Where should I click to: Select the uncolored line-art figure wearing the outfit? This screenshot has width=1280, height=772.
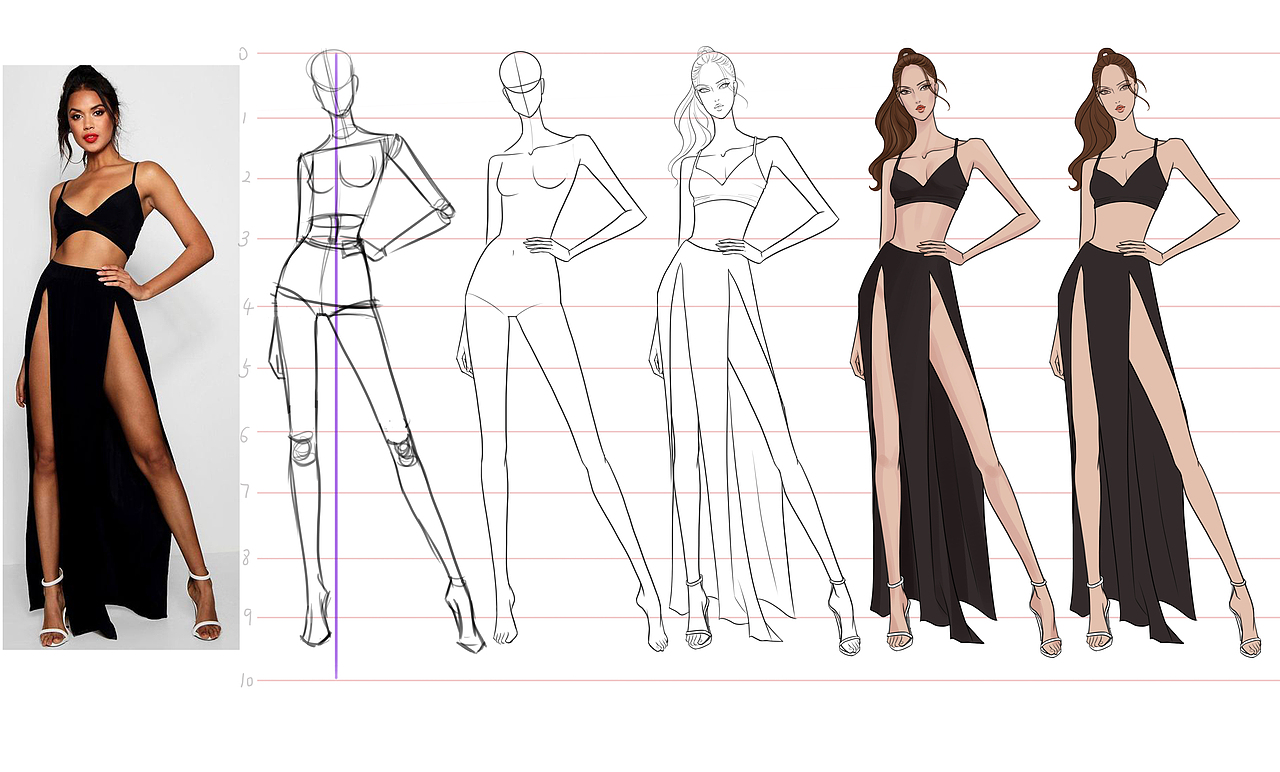click(x=754, y=350)
